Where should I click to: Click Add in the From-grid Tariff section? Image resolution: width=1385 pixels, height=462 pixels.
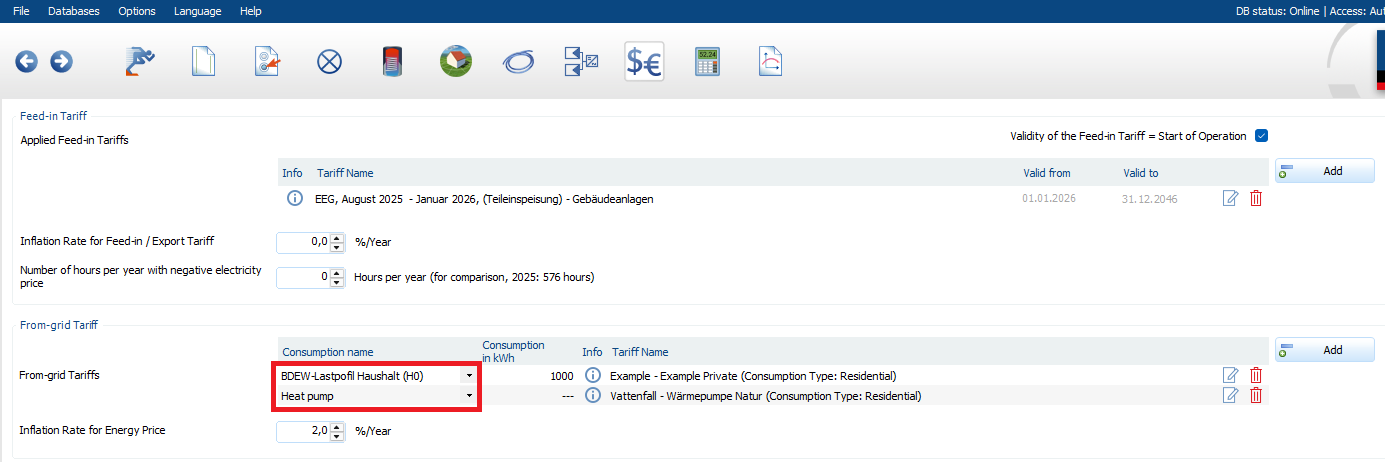tap(1324, 350)
